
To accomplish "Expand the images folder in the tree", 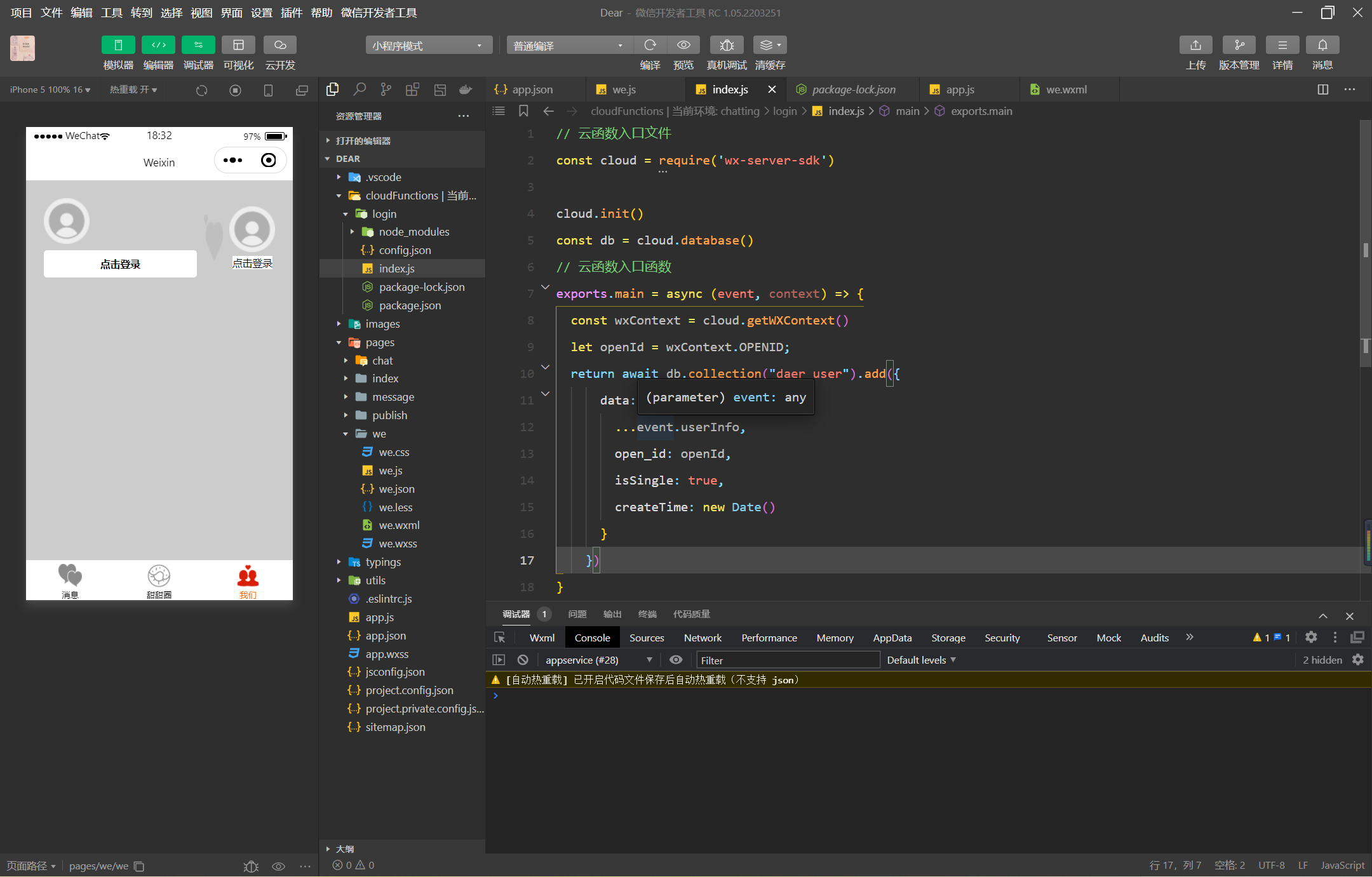I will click(x=382, y=324).
